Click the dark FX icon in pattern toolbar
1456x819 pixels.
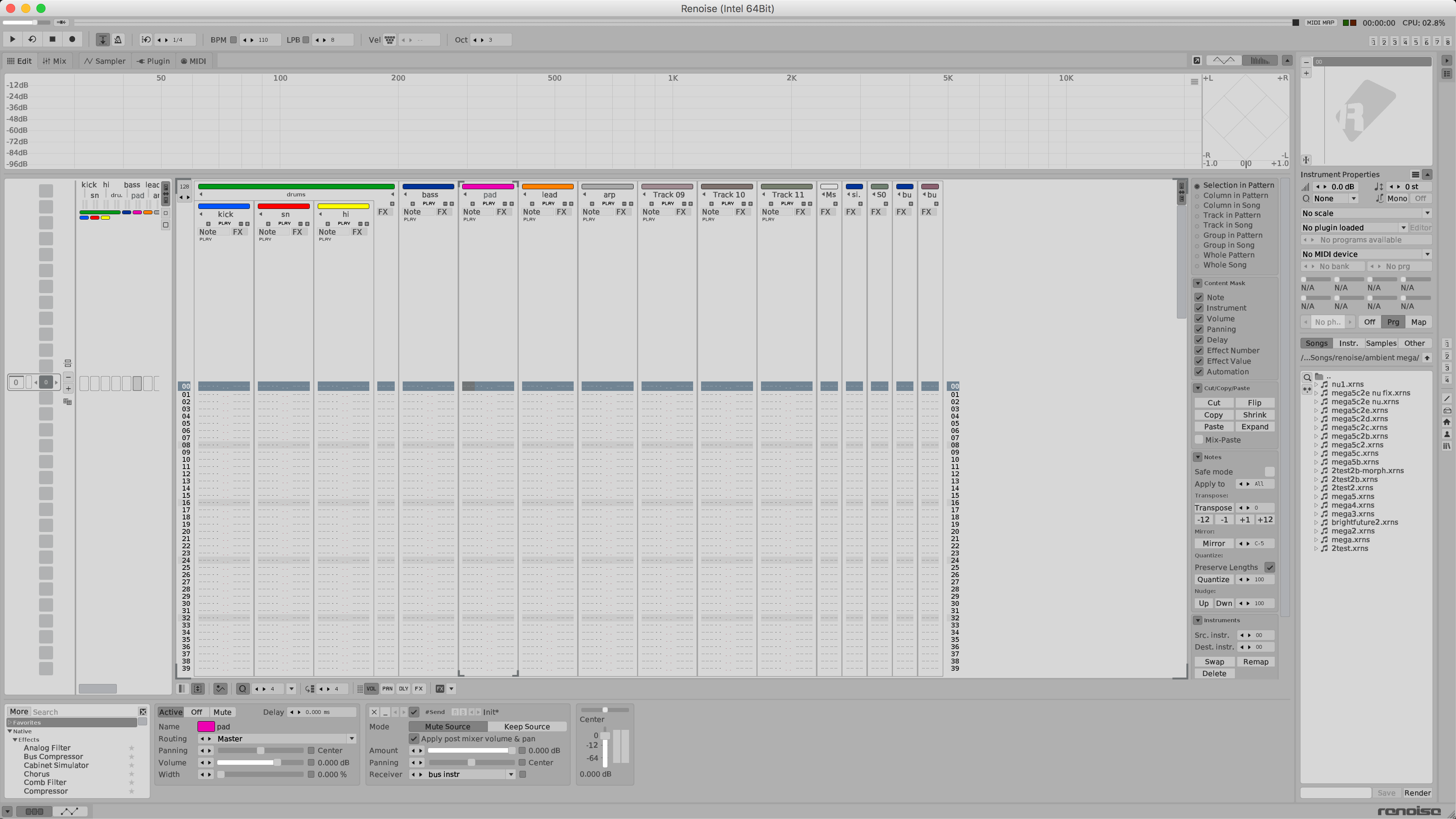click(440, 689)
